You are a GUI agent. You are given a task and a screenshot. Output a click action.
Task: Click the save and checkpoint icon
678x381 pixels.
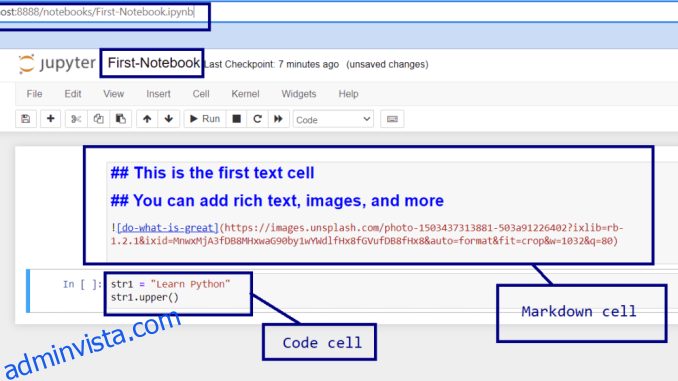26,119
